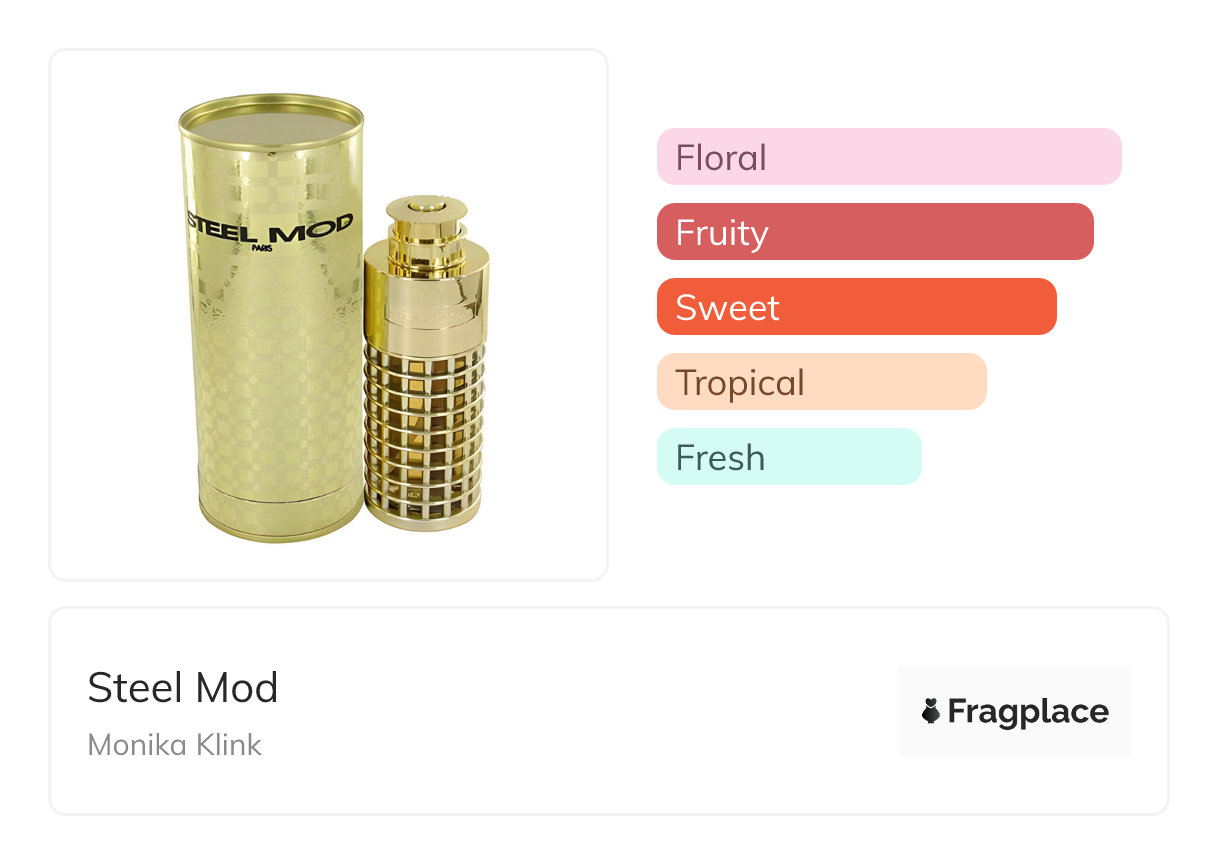Click the small PARIS text on tube
This screenshot has width=1218, height=864.
263,249
